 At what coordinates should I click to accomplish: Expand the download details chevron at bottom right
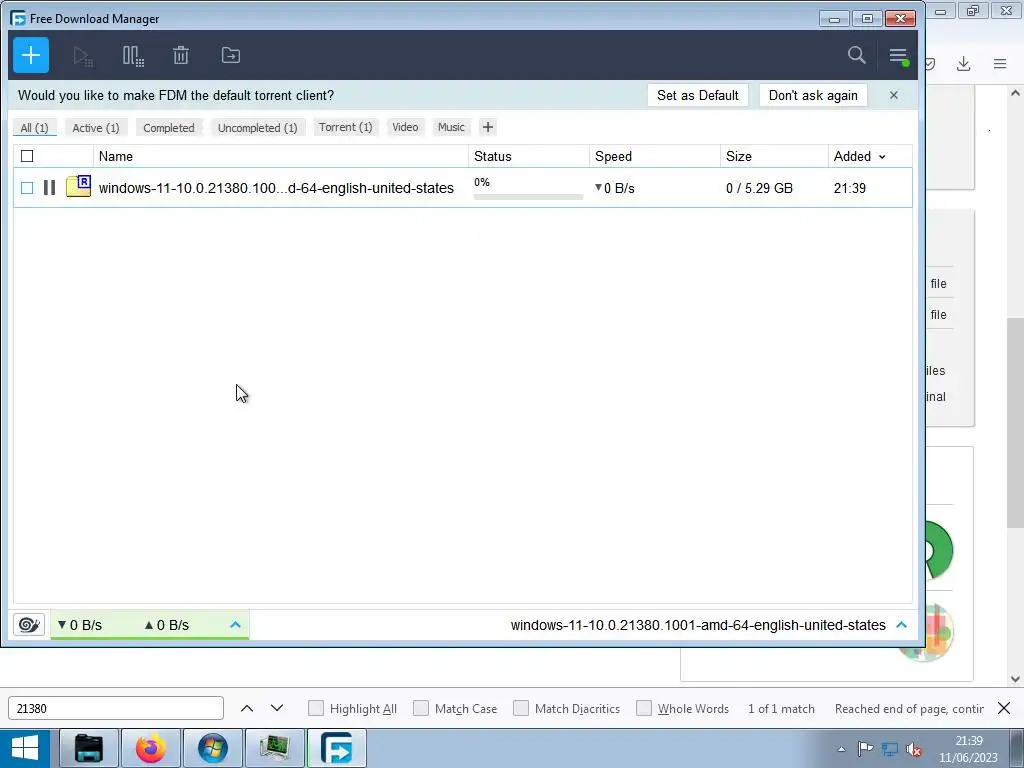click(902, 625)
